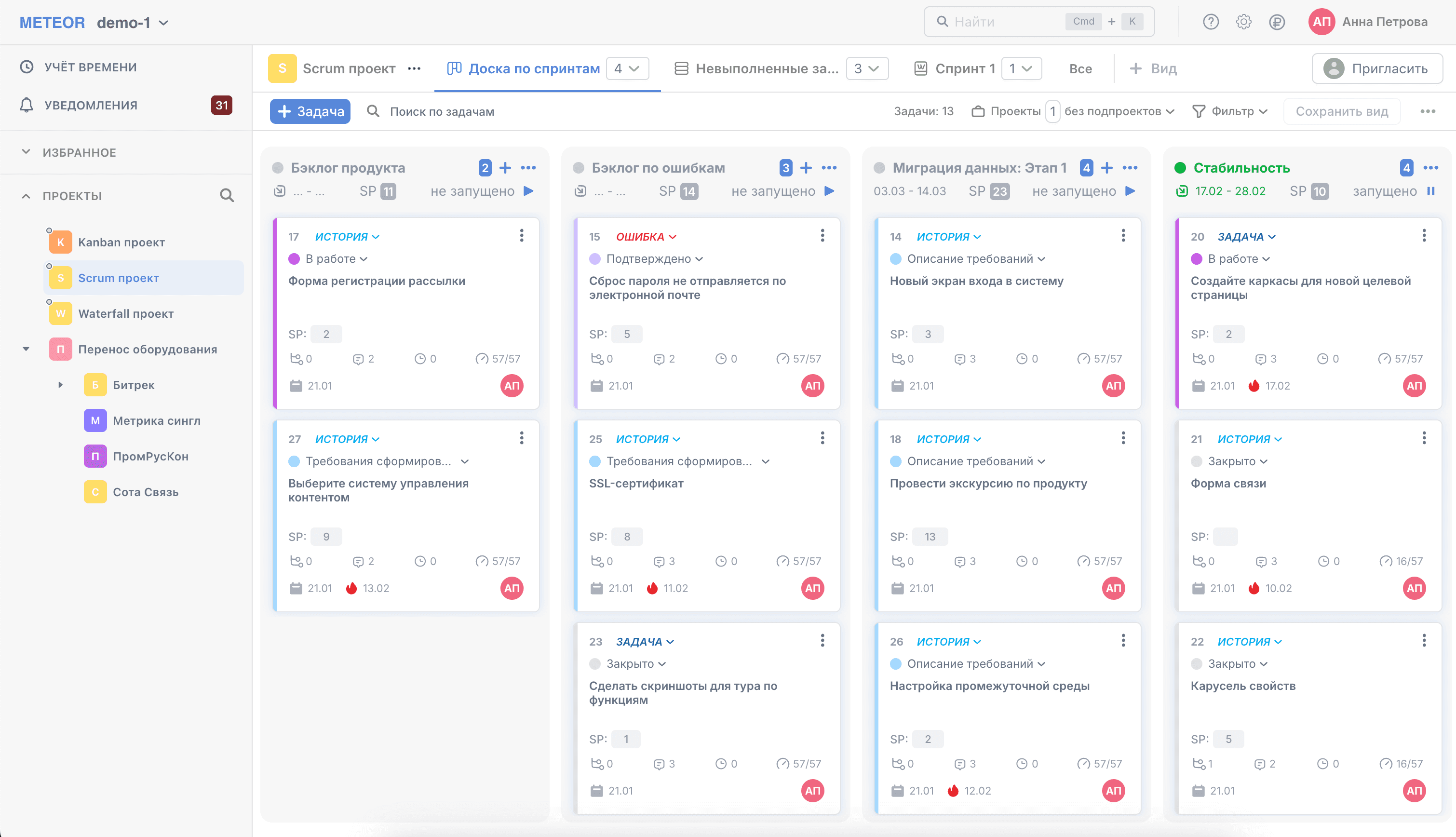Viewport: 1456px width, 837px height.
Task: Start the Бэклог продукта sprint play button
Action: pos(529,191)
